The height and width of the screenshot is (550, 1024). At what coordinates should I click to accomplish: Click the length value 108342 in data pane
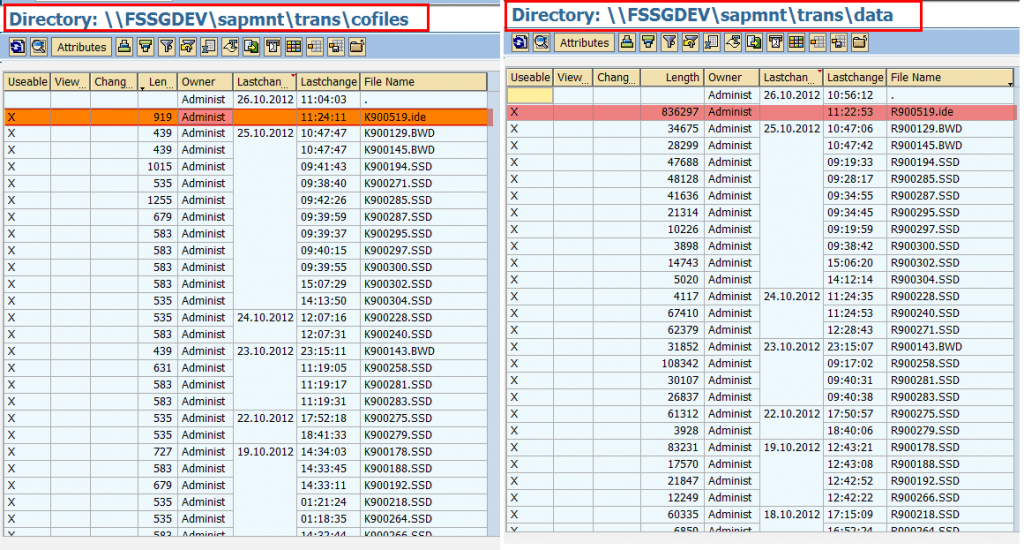(679, 363)
